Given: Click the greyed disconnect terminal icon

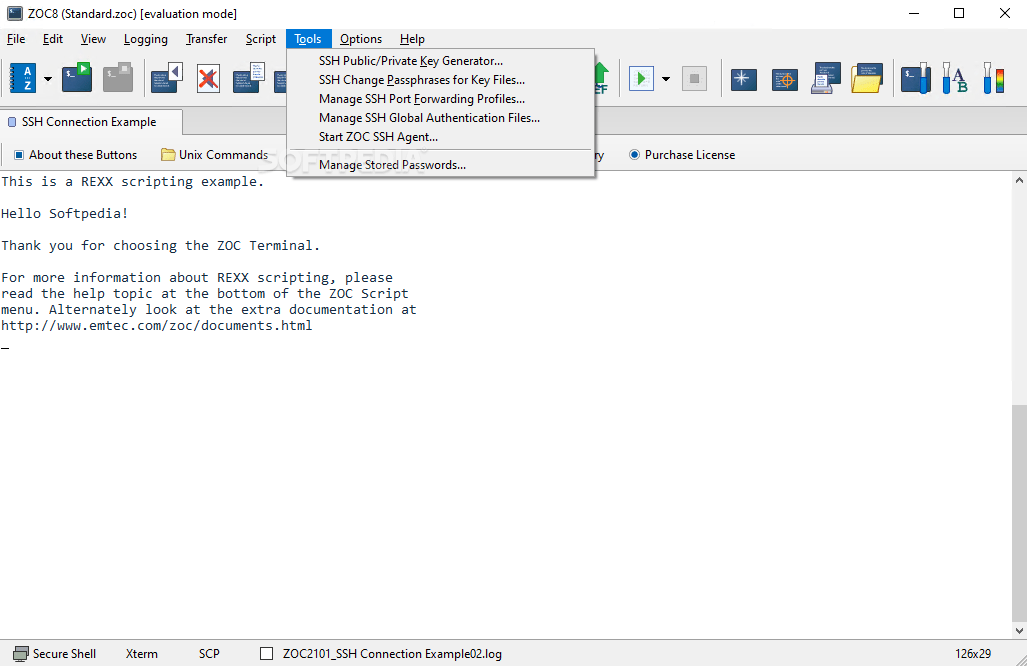Looking at the screenshot, I should click(x=118, y=78).
